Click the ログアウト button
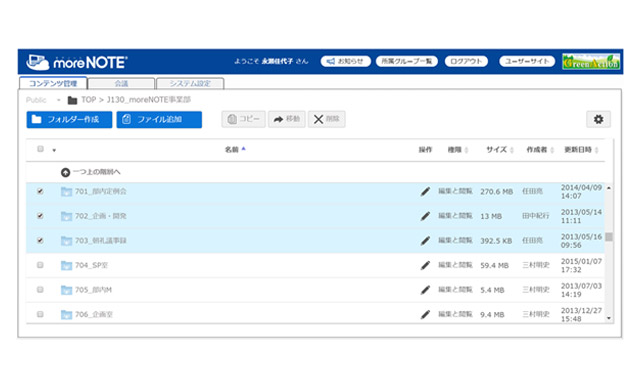This screenshot has width=640, height=380. [x=466, y=61]
